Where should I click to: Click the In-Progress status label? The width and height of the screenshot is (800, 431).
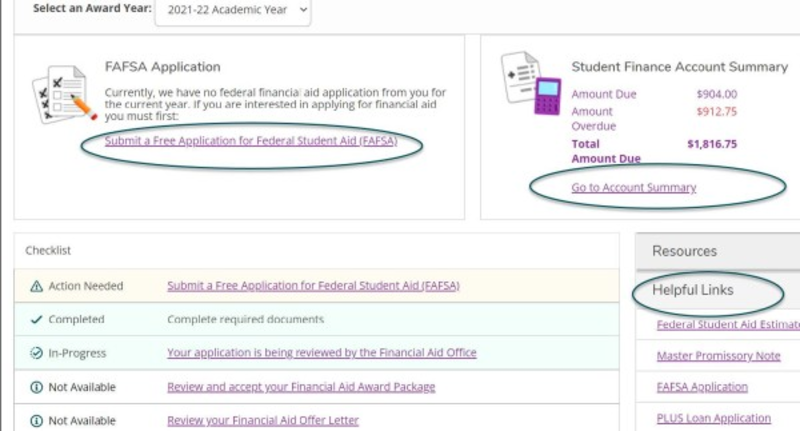point(77,353)
